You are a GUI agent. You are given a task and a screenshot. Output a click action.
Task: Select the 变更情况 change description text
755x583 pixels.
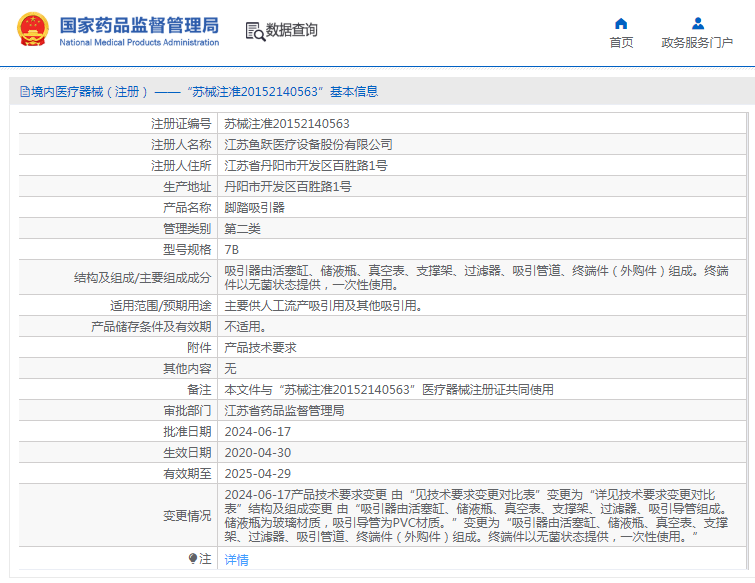476,516
